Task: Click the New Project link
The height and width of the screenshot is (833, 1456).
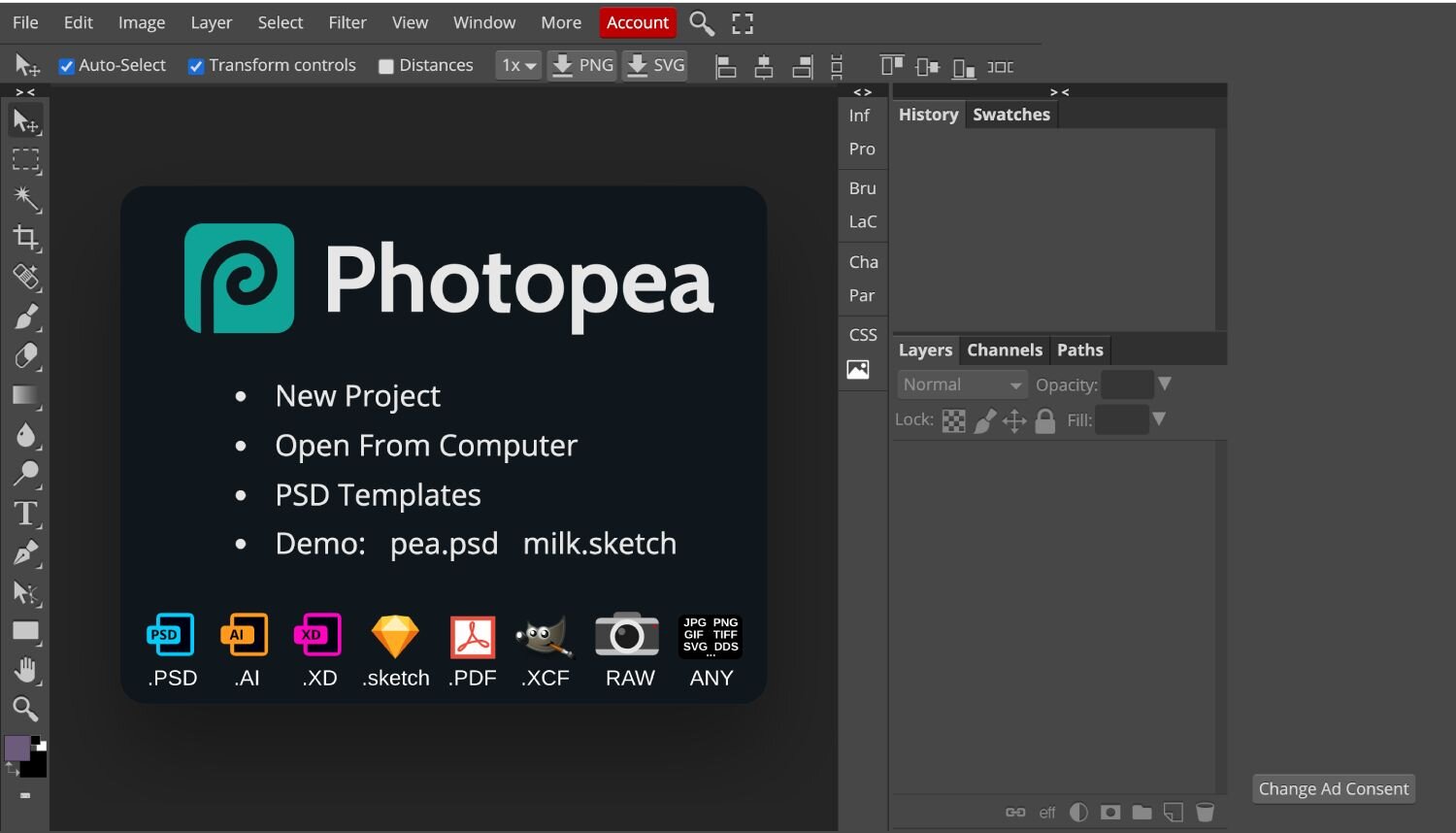Action: click(x=357, y=396)
